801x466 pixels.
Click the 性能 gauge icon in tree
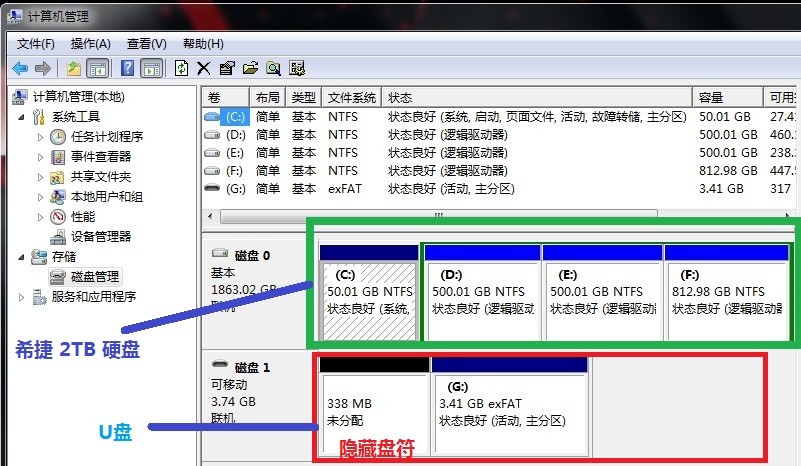[x=58, y=217]
